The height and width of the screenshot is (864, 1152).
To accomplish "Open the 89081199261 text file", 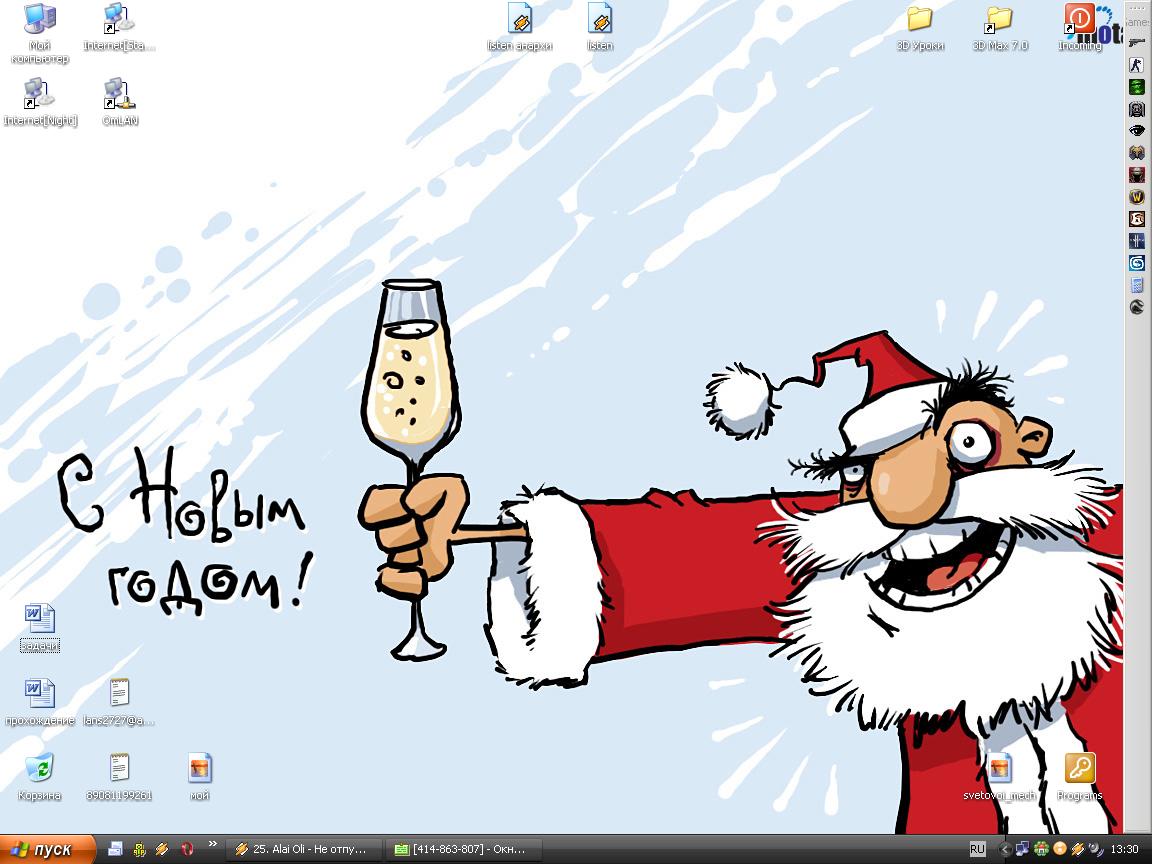I will (x=119, y=777).
